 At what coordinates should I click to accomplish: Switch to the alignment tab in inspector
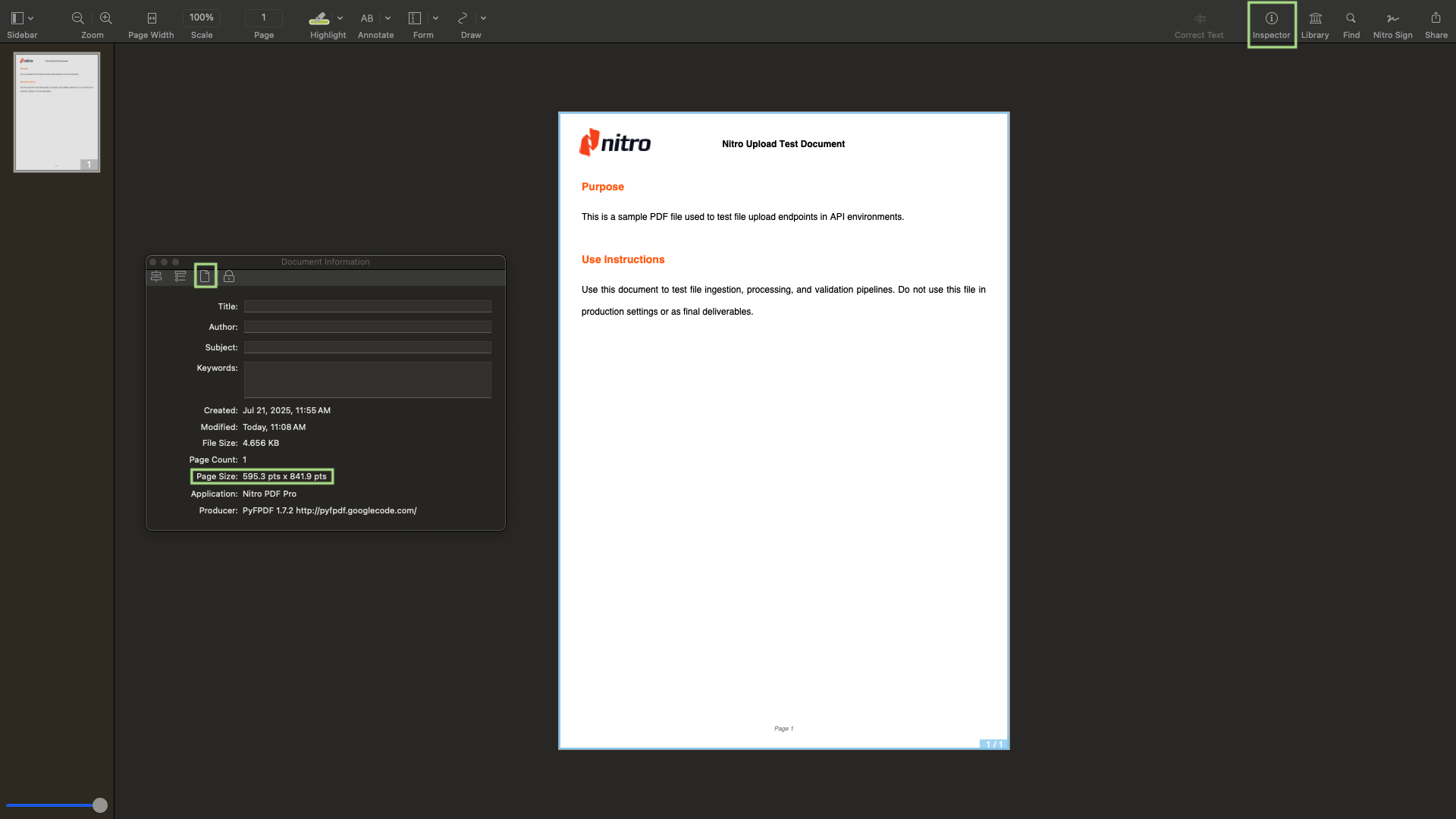(156, 277)
